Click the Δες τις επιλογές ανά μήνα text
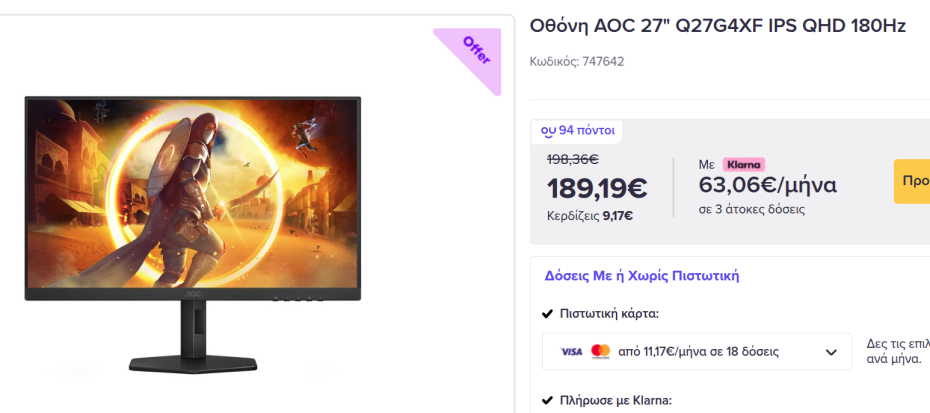 [x=896, y=351]
